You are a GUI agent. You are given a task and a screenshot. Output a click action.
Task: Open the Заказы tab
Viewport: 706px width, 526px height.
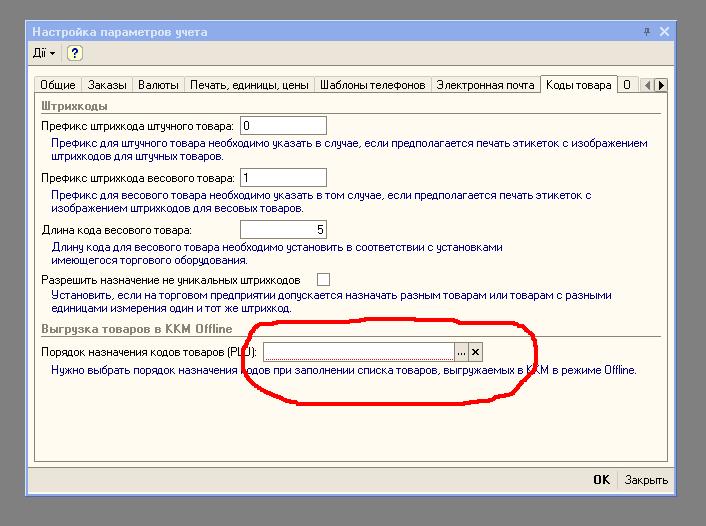(107, 86)
